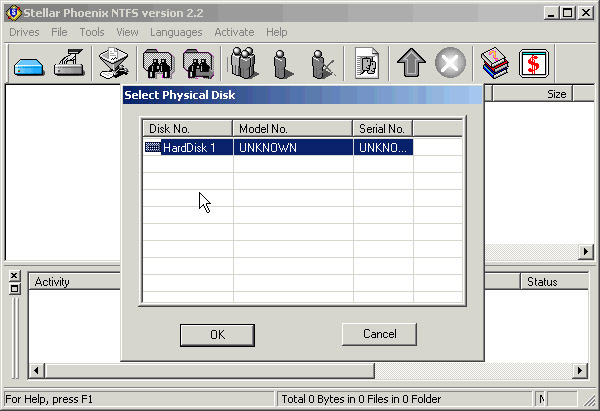The image size is (600, 411).
Task: Click file list scrollbar right arrow
Action: point(586,251)
